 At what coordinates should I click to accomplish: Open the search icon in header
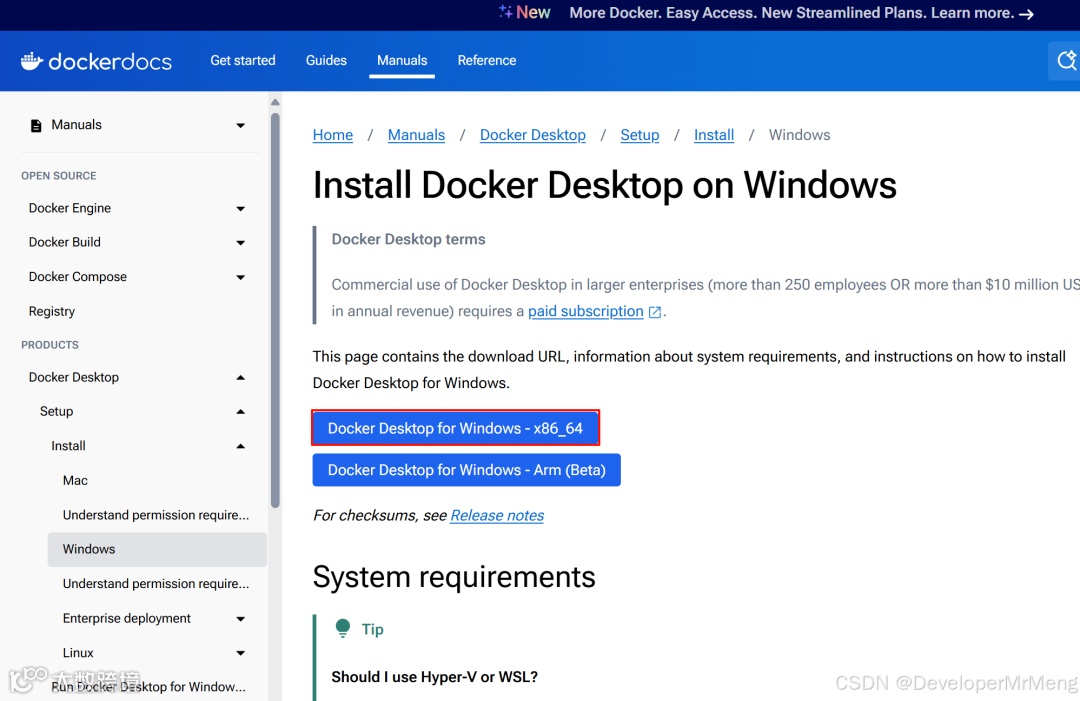point(1066,61)
